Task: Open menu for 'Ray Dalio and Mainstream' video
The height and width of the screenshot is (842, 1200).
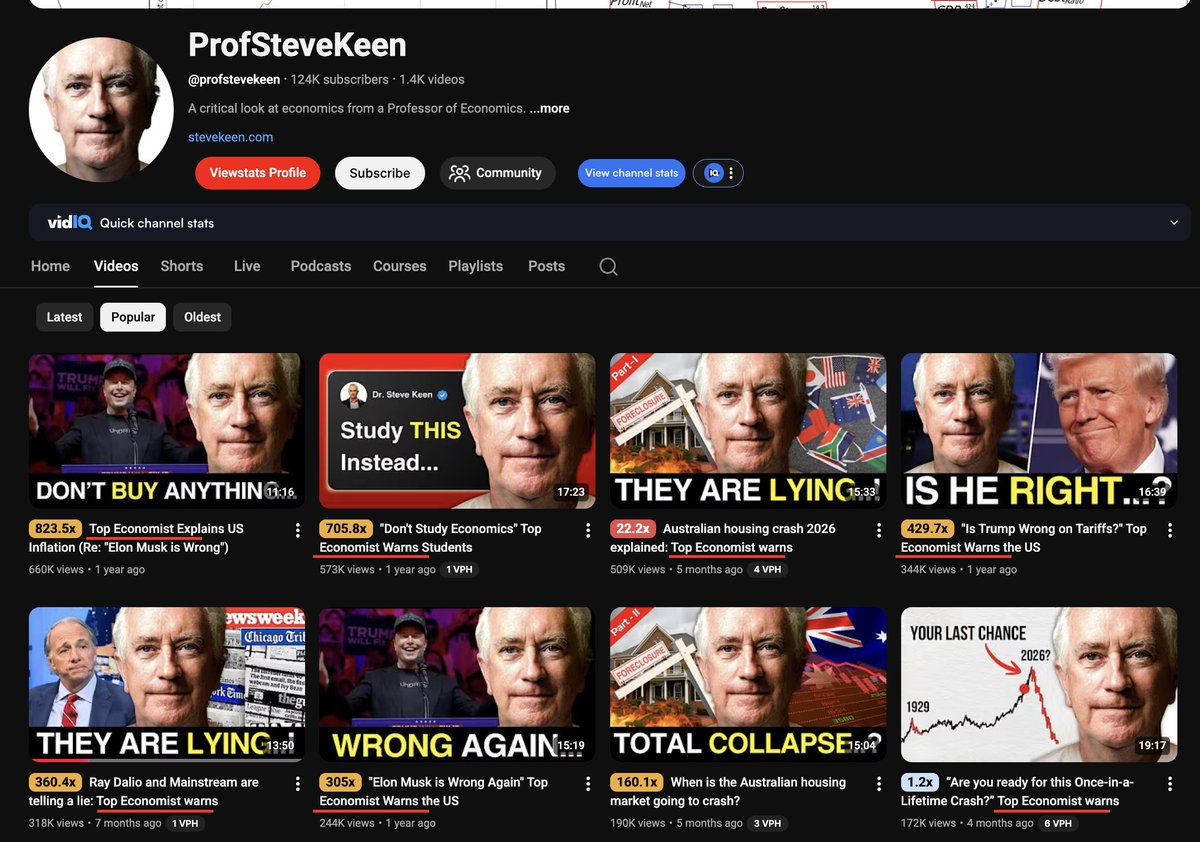Action: click(x=297, y=784)
